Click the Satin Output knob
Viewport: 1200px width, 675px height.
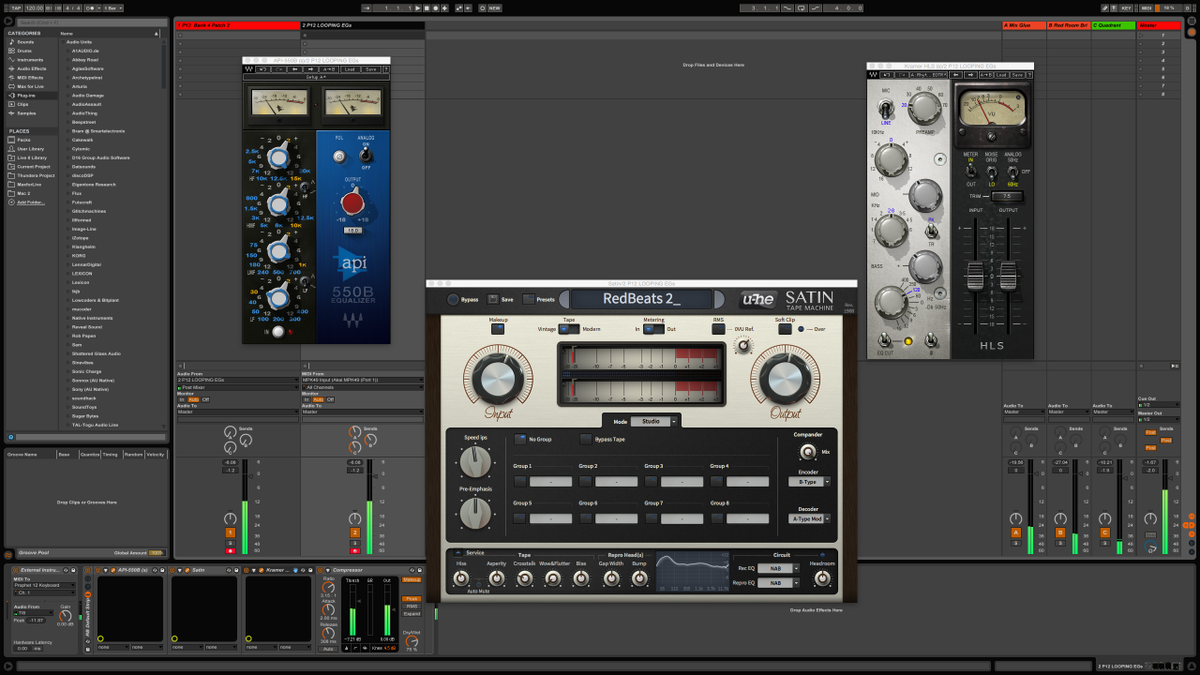click(x=785, y=380)
